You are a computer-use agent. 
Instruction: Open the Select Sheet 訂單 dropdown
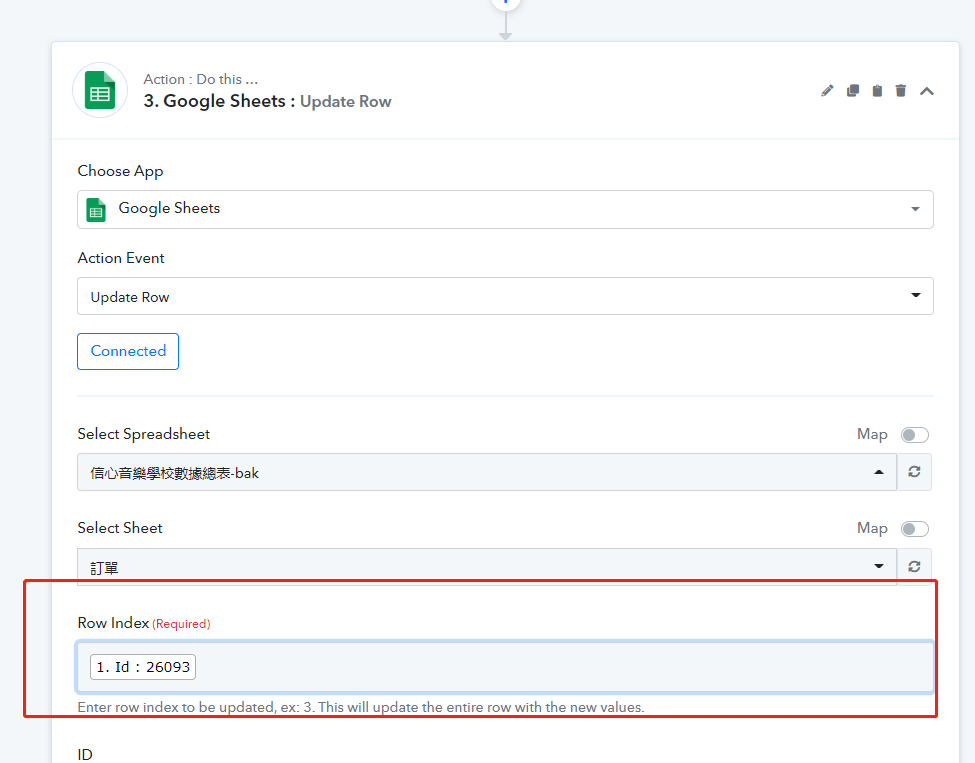(487, 566)
